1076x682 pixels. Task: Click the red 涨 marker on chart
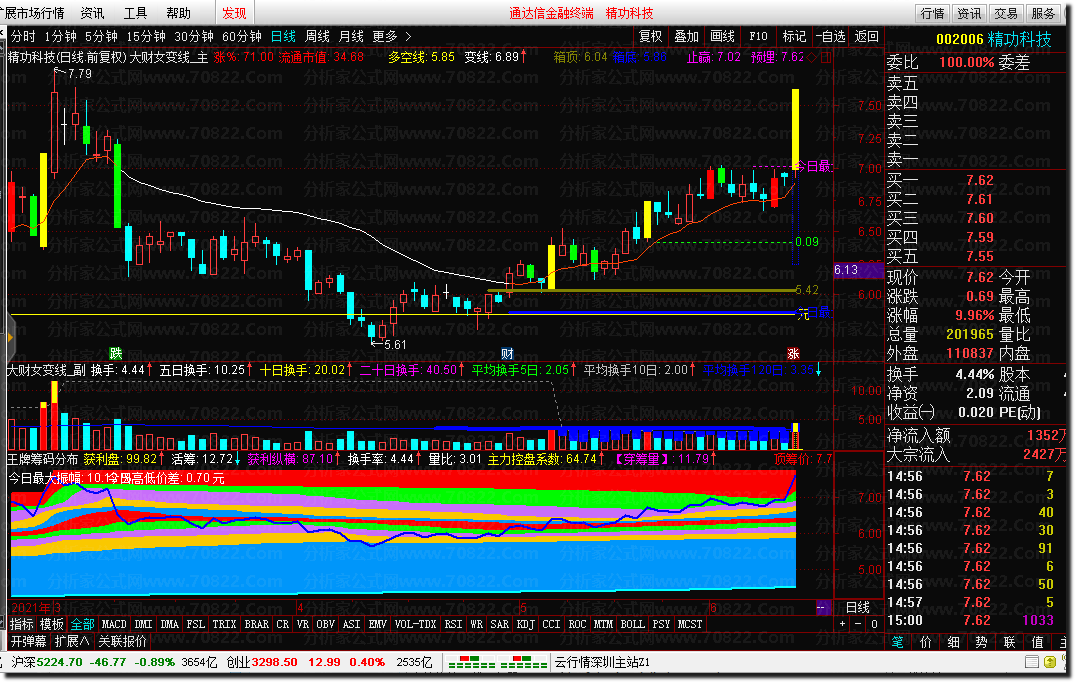793,353
